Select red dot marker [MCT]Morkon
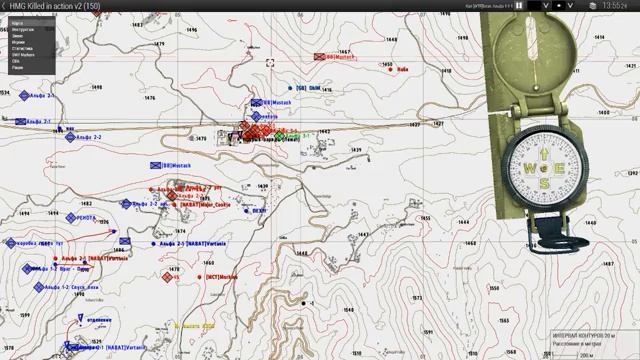 (200, 277)
